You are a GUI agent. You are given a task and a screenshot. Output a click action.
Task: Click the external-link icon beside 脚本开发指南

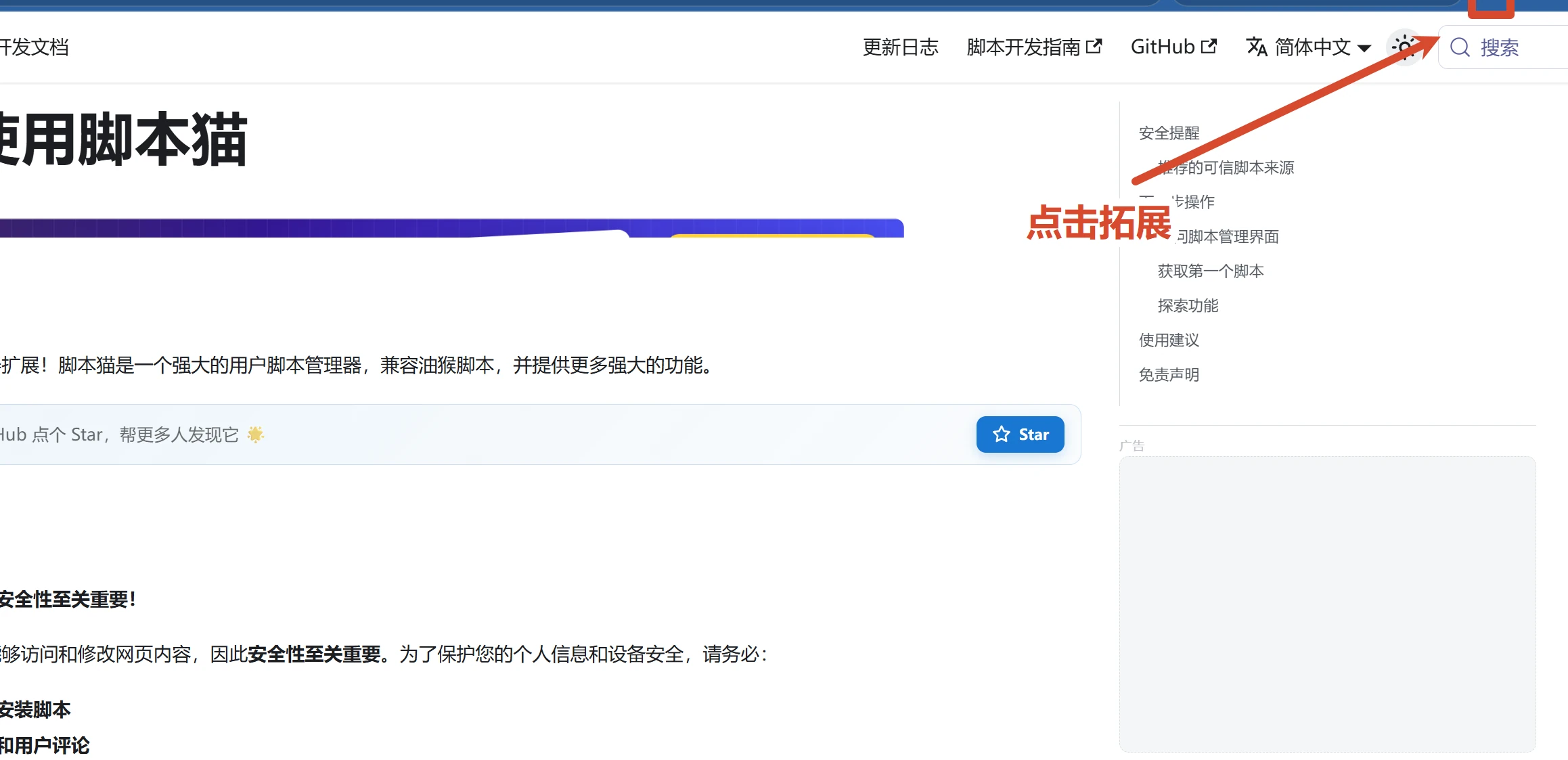click(1094, 46)
